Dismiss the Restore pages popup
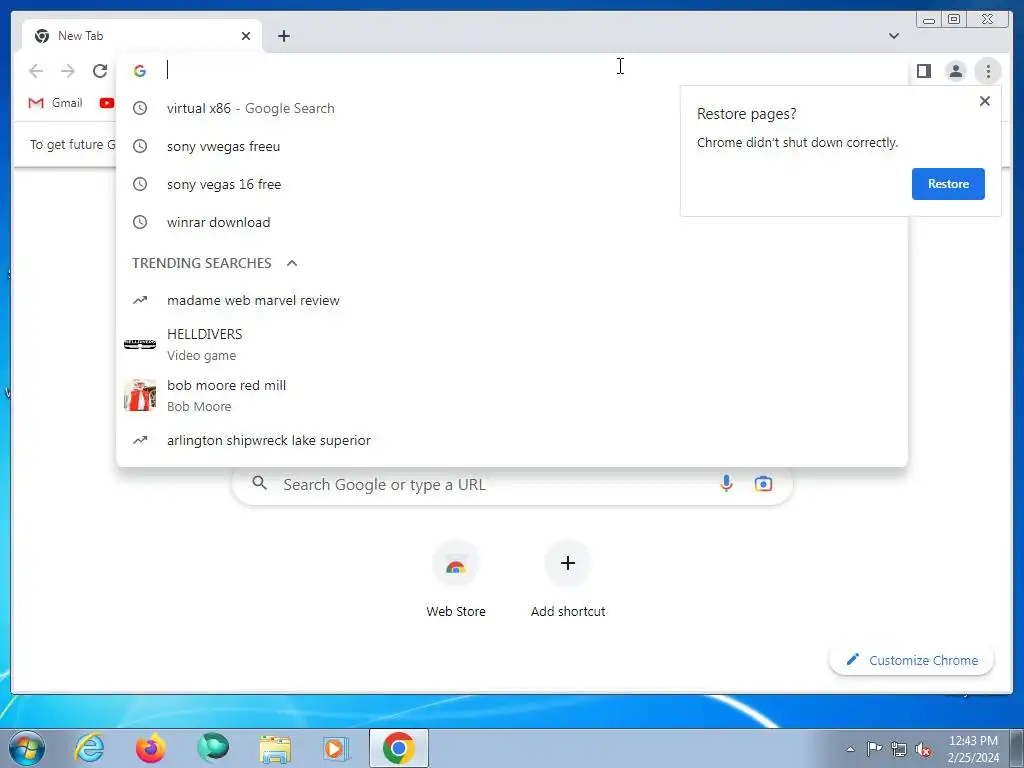The image size is (1024, 768). tap(985, 101)
